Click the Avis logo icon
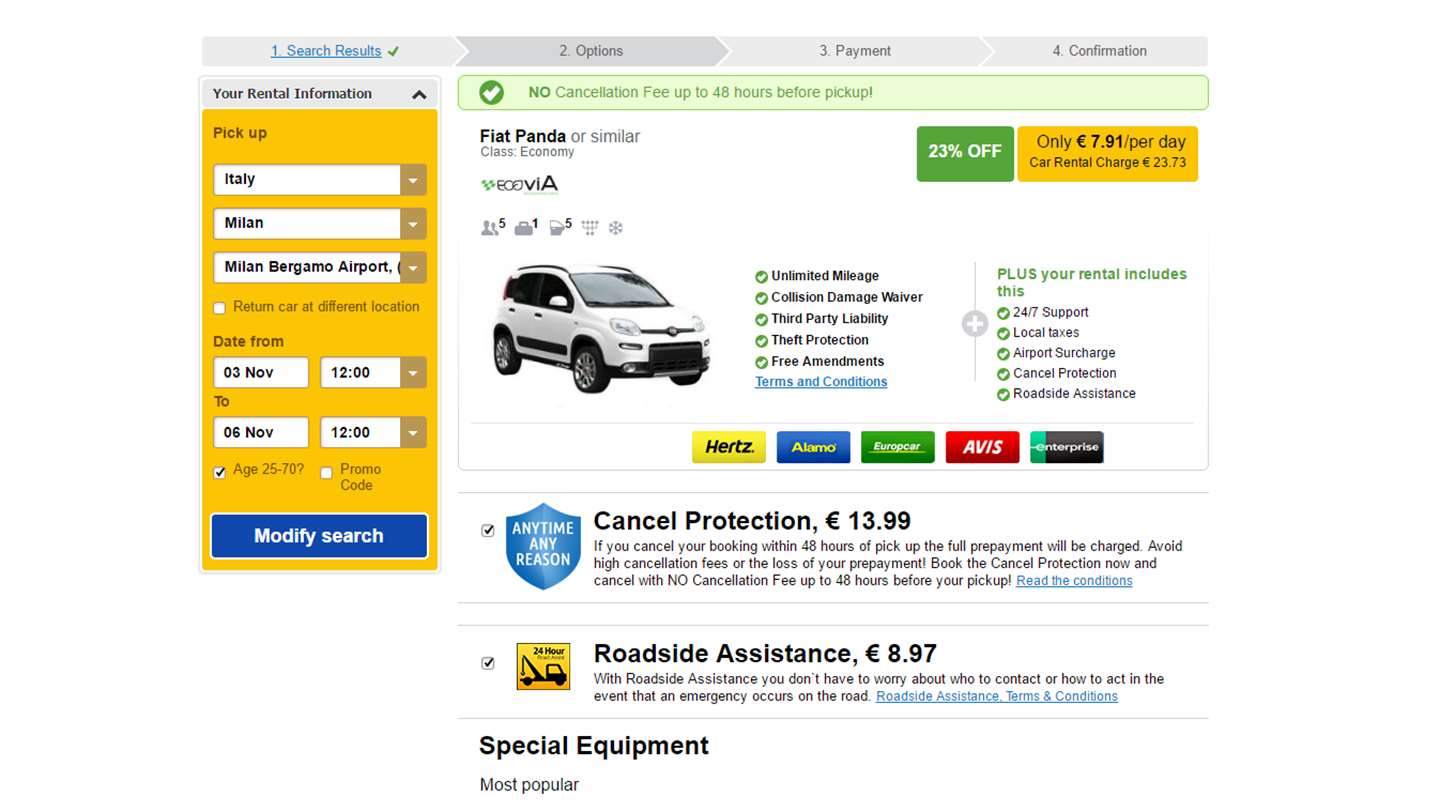The image size is (1440, 802). point(982,447)
